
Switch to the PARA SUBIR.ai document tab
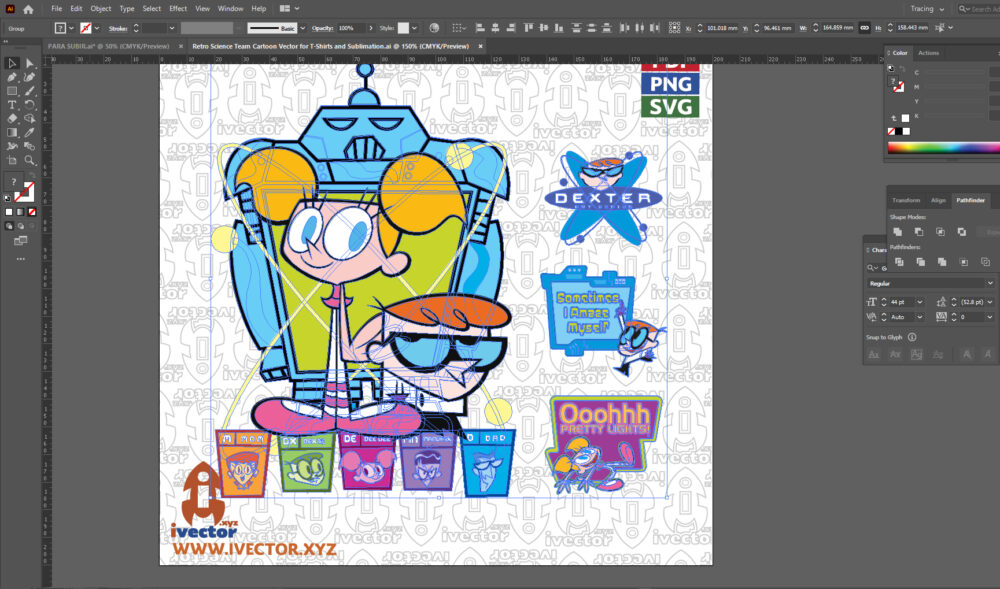pyautogui.click(x=108, y=47)
